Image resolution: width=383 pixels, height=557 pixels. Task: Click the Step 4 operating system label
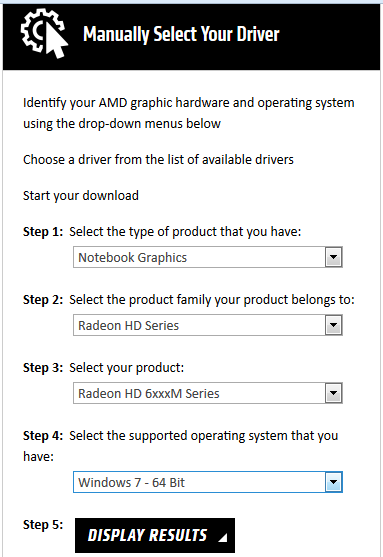180,446
